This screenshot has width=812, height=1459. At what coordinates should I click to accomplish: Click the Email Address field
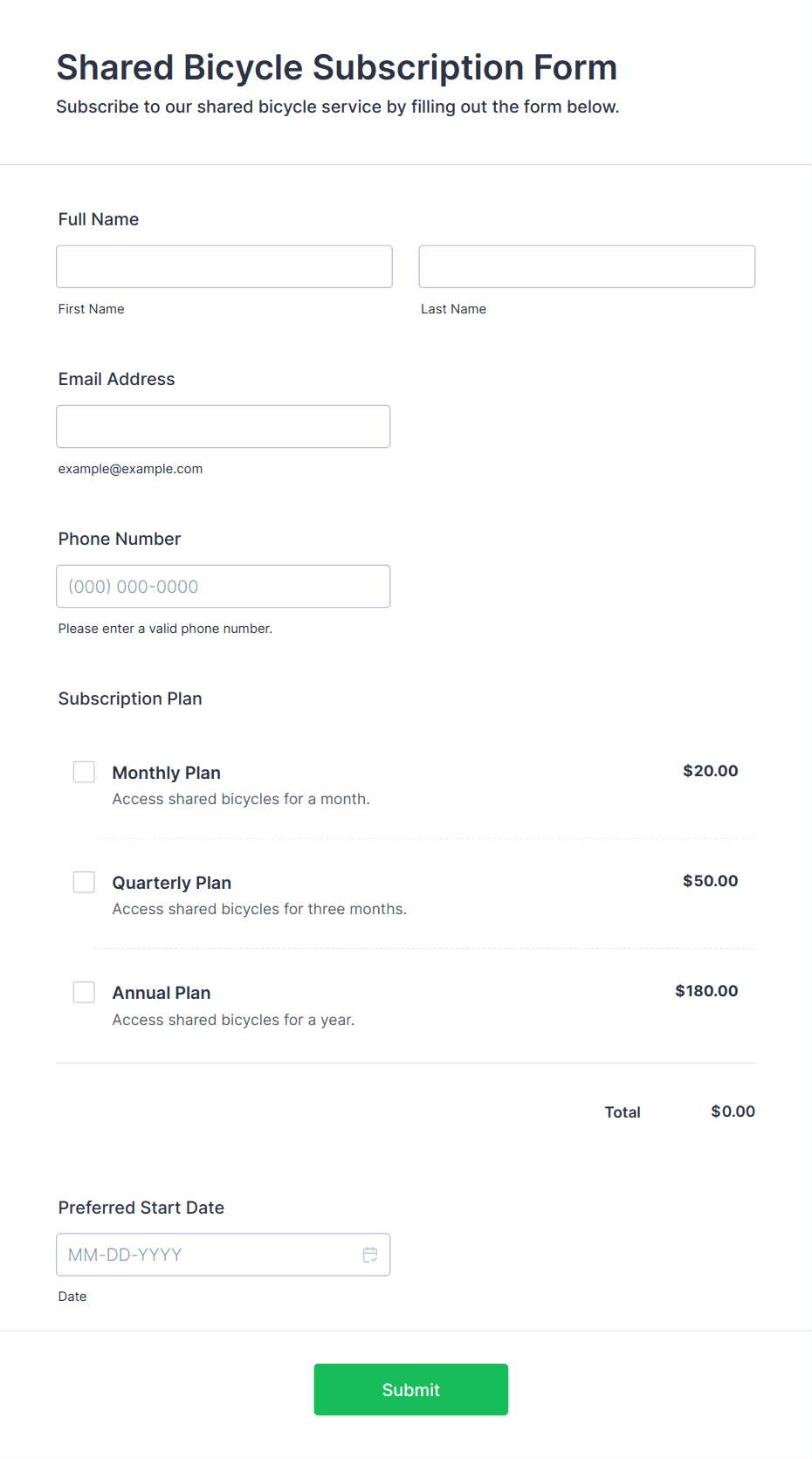tap(224, 426)
